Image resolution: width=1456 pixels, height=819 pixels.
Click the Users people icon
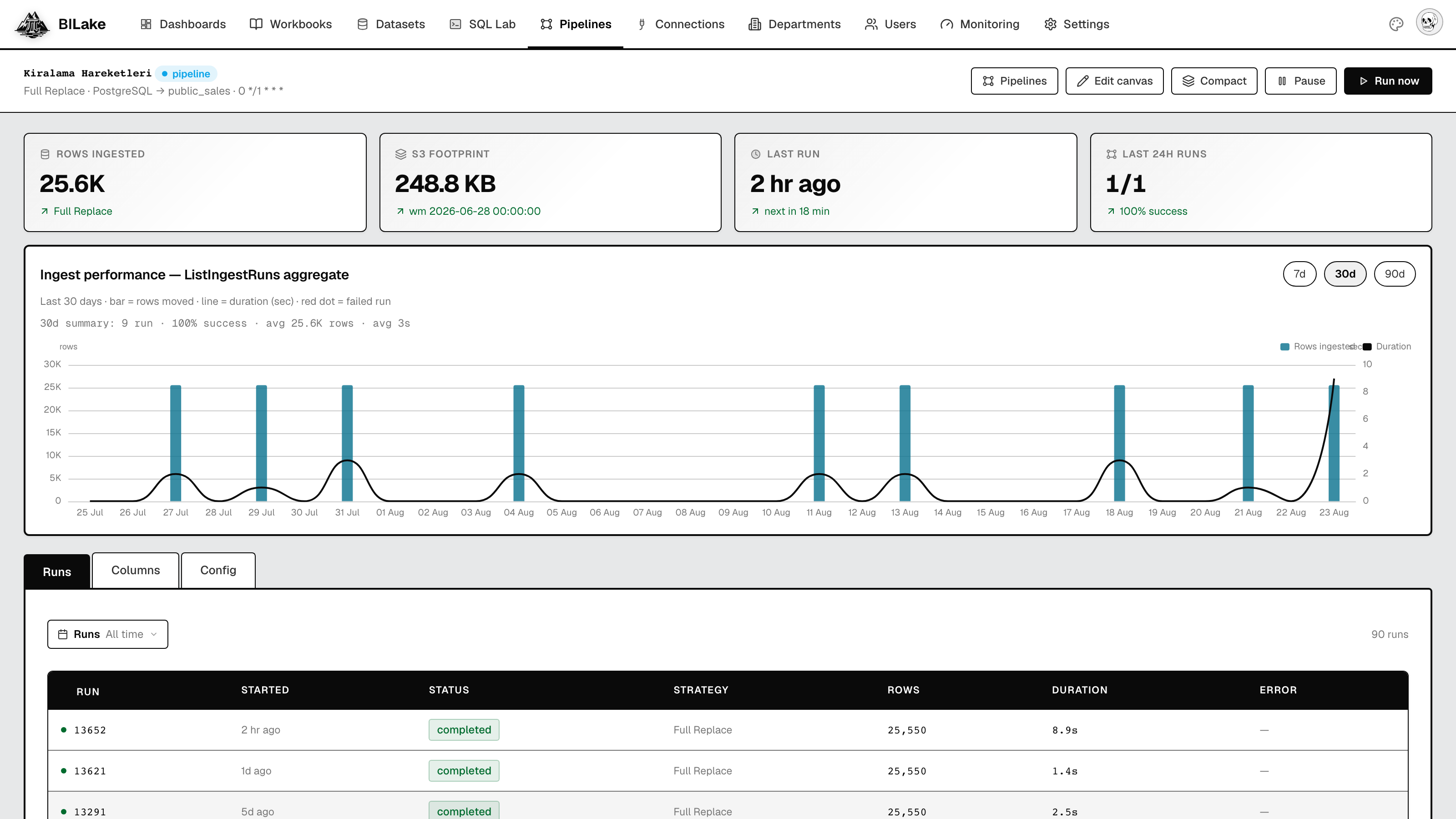click(871, 24)
